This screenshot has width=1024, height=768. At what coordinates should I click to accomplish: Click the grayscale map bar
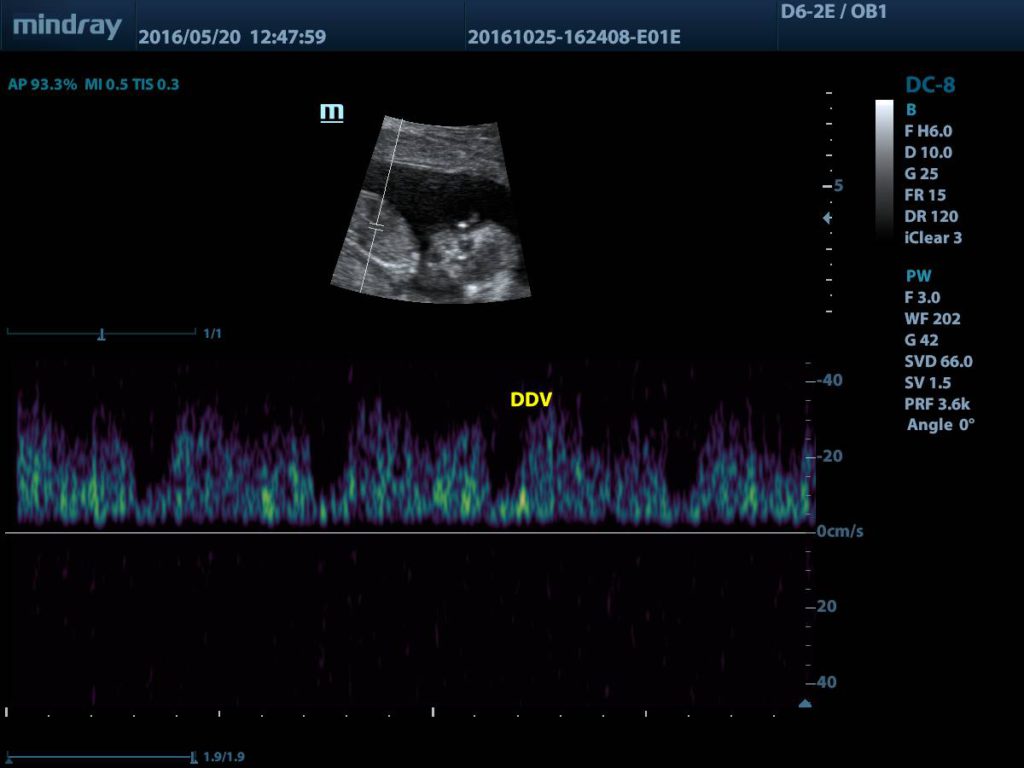tap(884, 168)
